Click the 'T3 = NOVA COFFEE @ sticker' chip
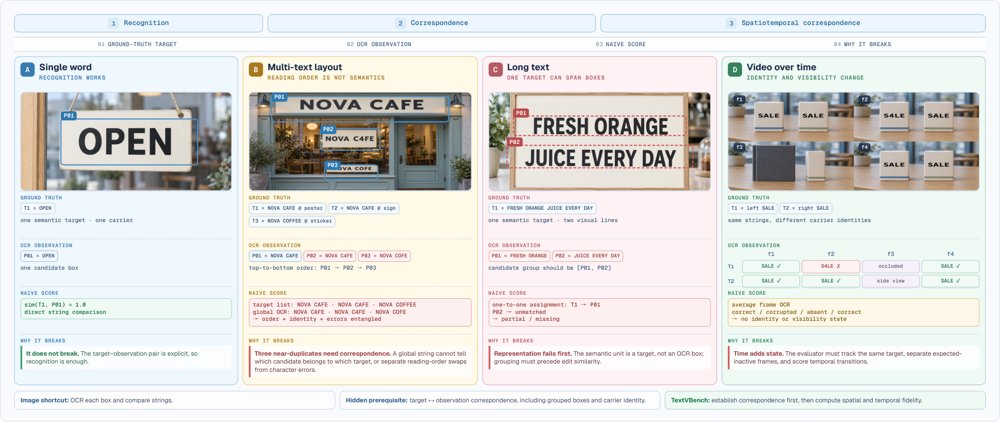1000x423 pixels. pos(292,221)
